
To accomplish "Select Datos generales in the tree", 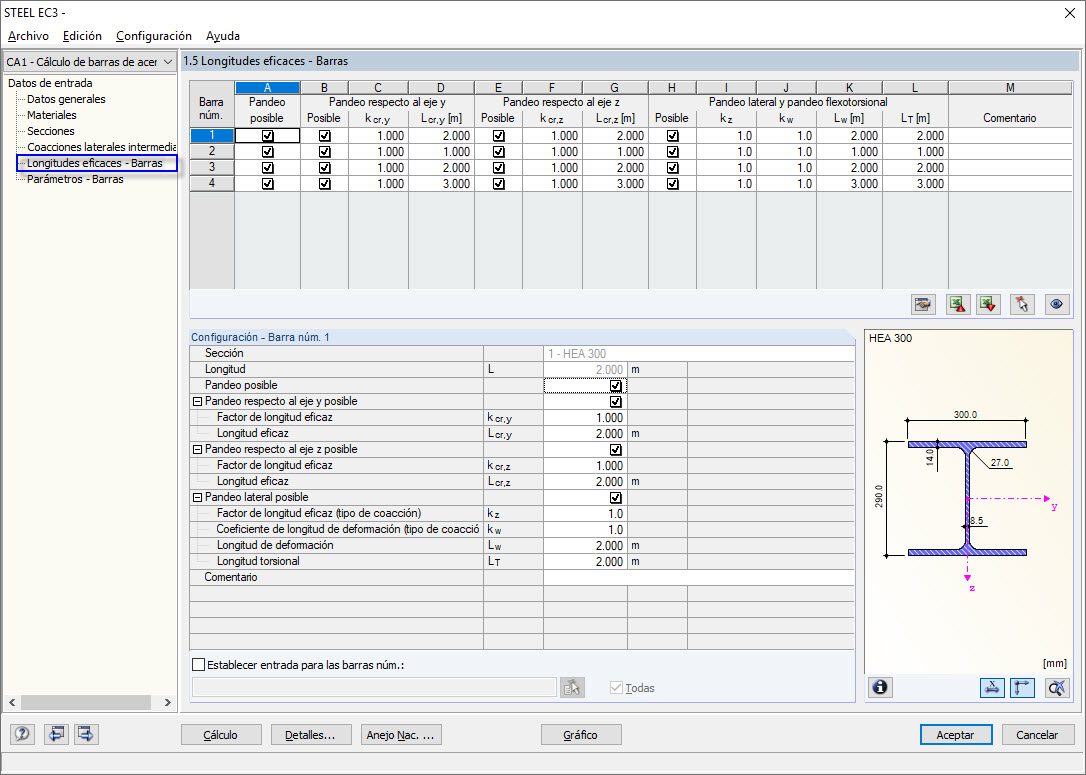I will click(x=66, y=99).
